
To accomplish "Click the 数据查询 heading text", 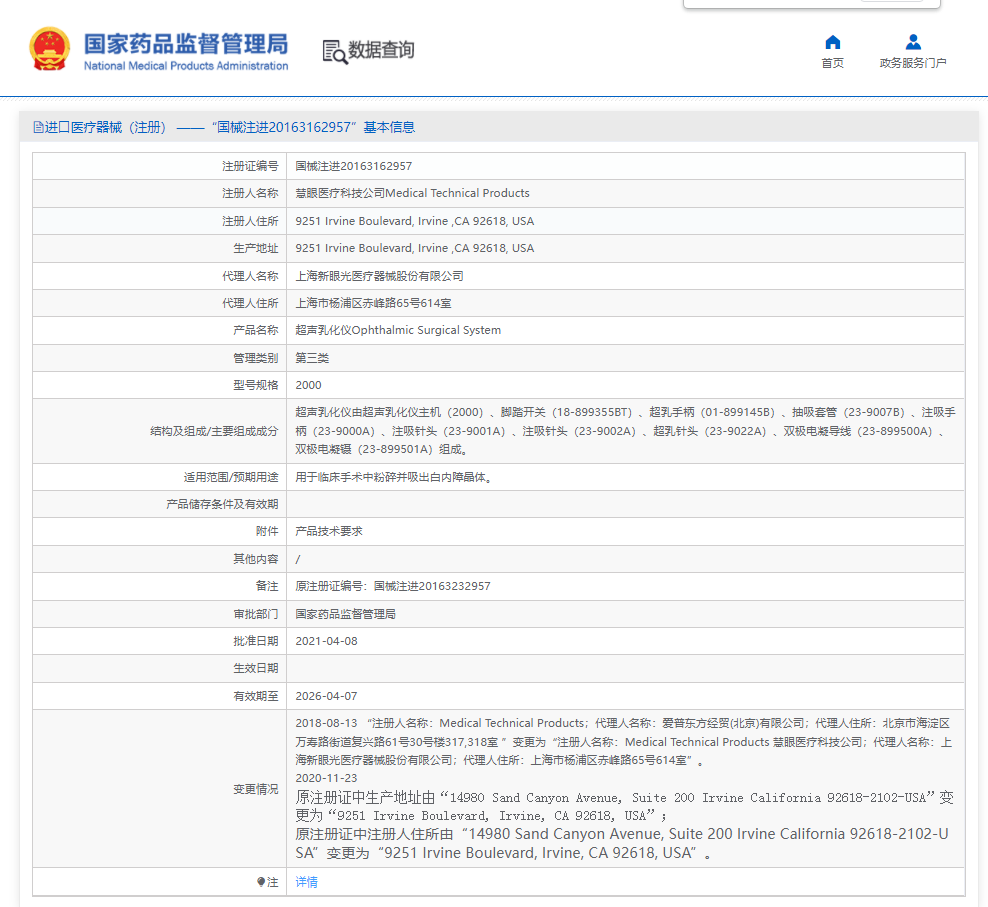I will click(x=381, y=50).
